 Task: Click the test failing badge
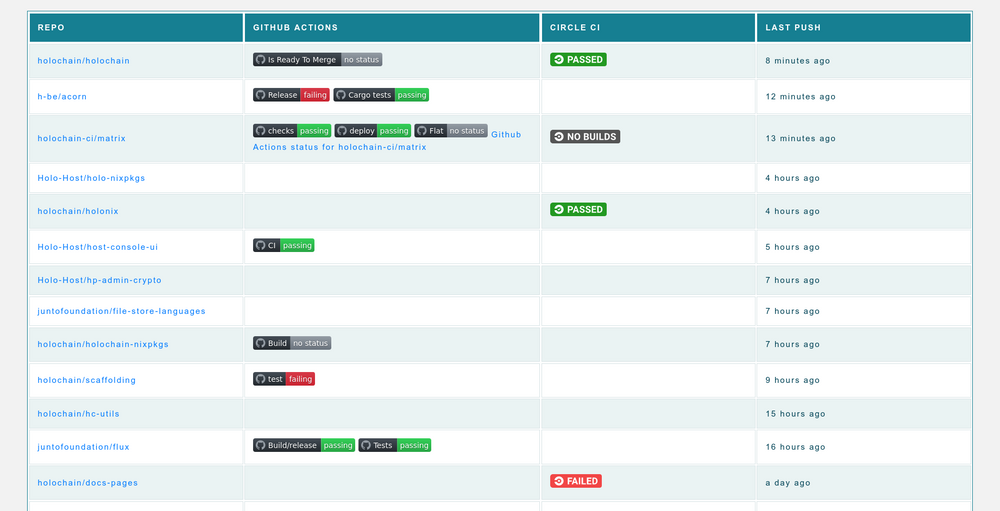pos(284,379)
